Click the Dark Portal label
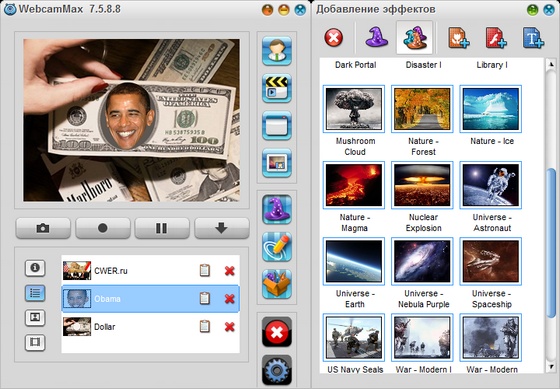Viewport: 560px width, 389px height. tap(355, 65)
